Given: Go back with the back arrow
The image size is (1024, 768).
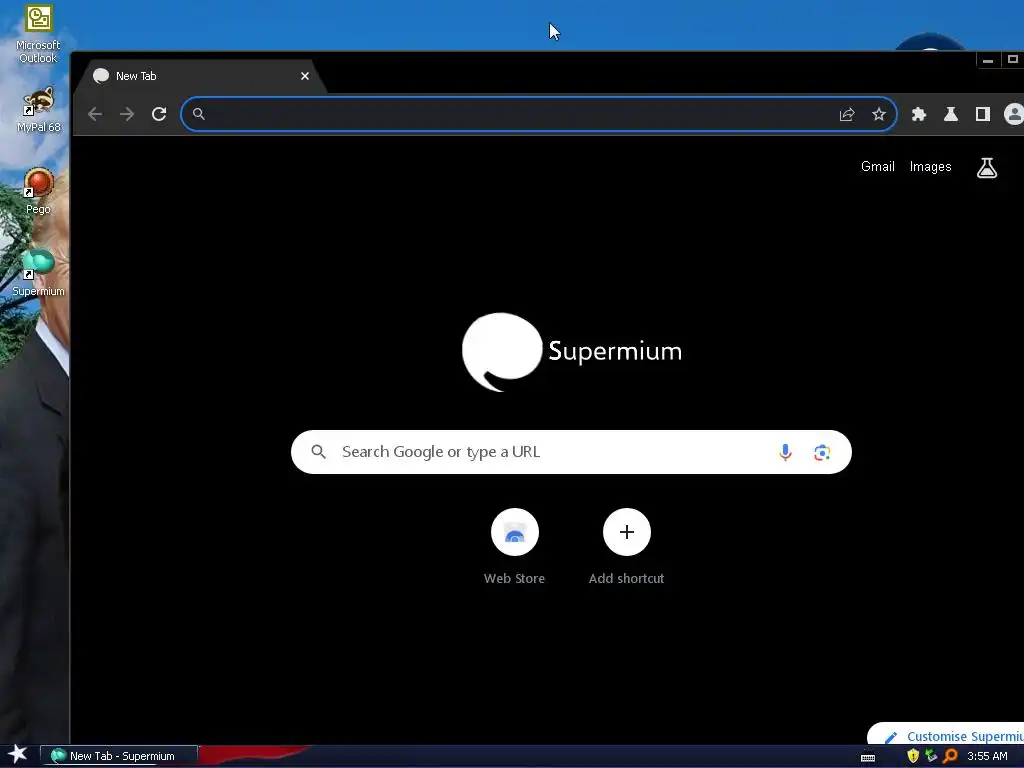Looking at the screenshot, I should pyautogui.click(x=95, y=114).
